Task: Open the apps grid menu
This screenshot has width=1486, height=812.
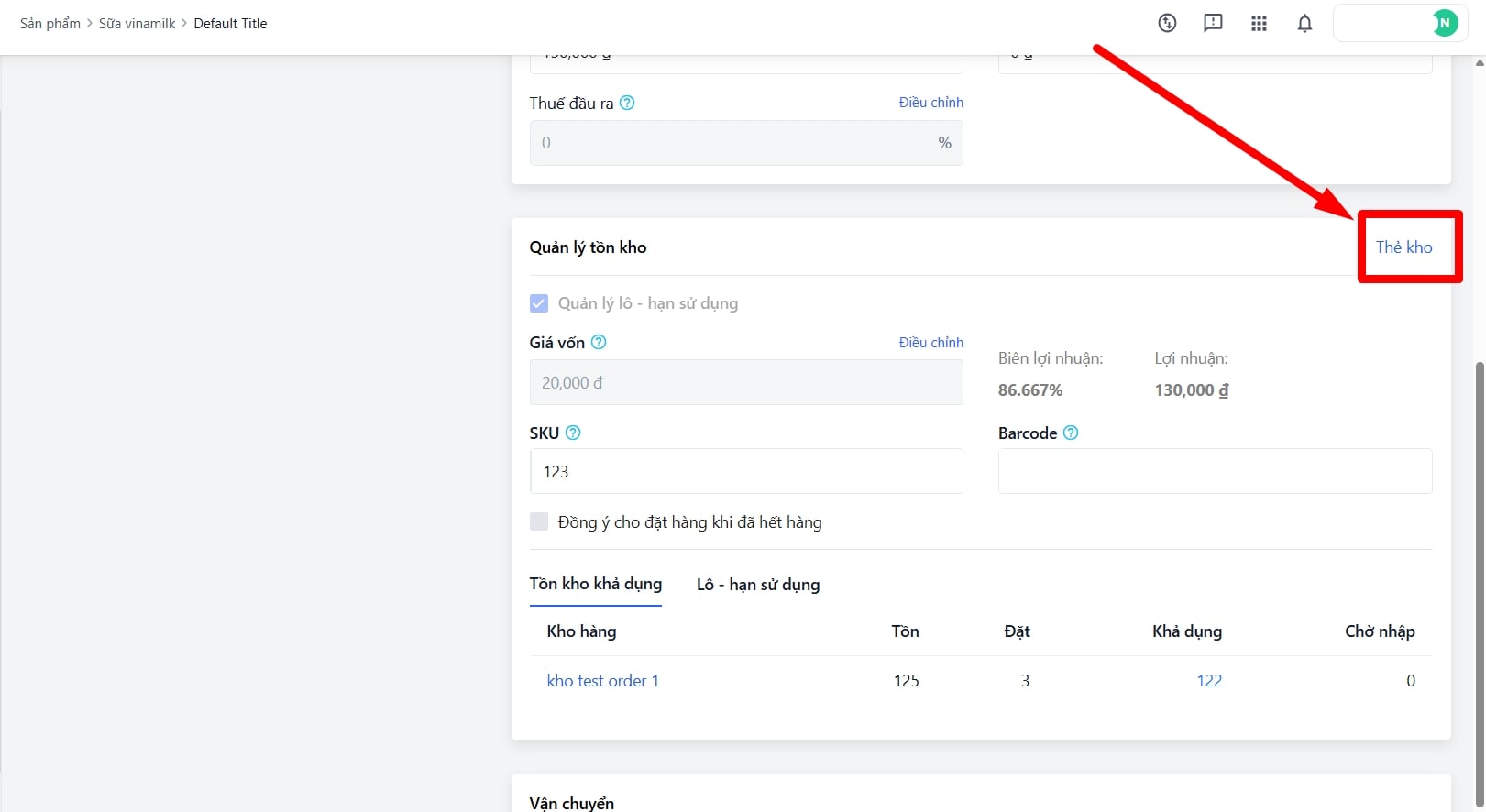Action: (x=1259, y=24)
